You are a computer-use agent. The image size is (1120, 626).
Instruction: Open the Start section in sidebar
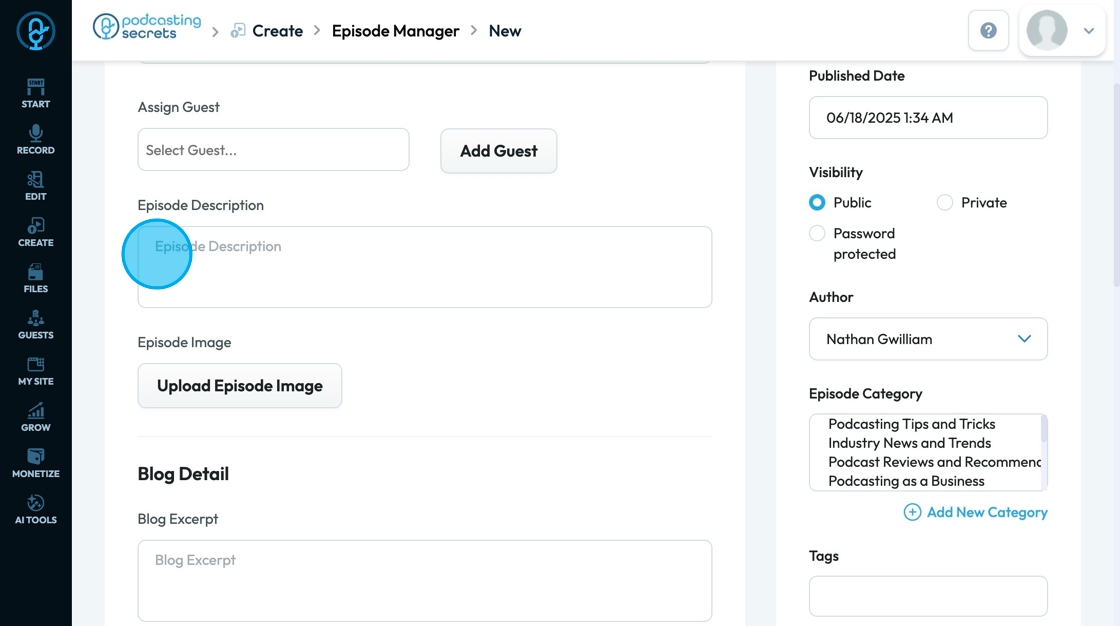click(x=35, y=93)
